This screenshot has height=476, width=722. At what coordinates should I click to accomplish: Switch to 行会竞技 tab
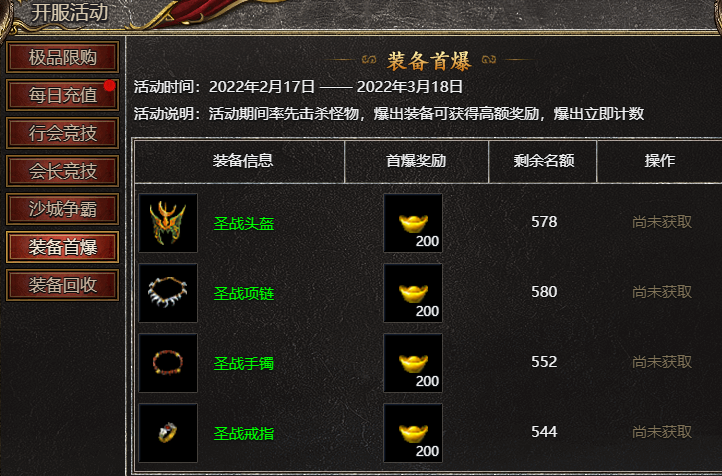pos(63,133)
